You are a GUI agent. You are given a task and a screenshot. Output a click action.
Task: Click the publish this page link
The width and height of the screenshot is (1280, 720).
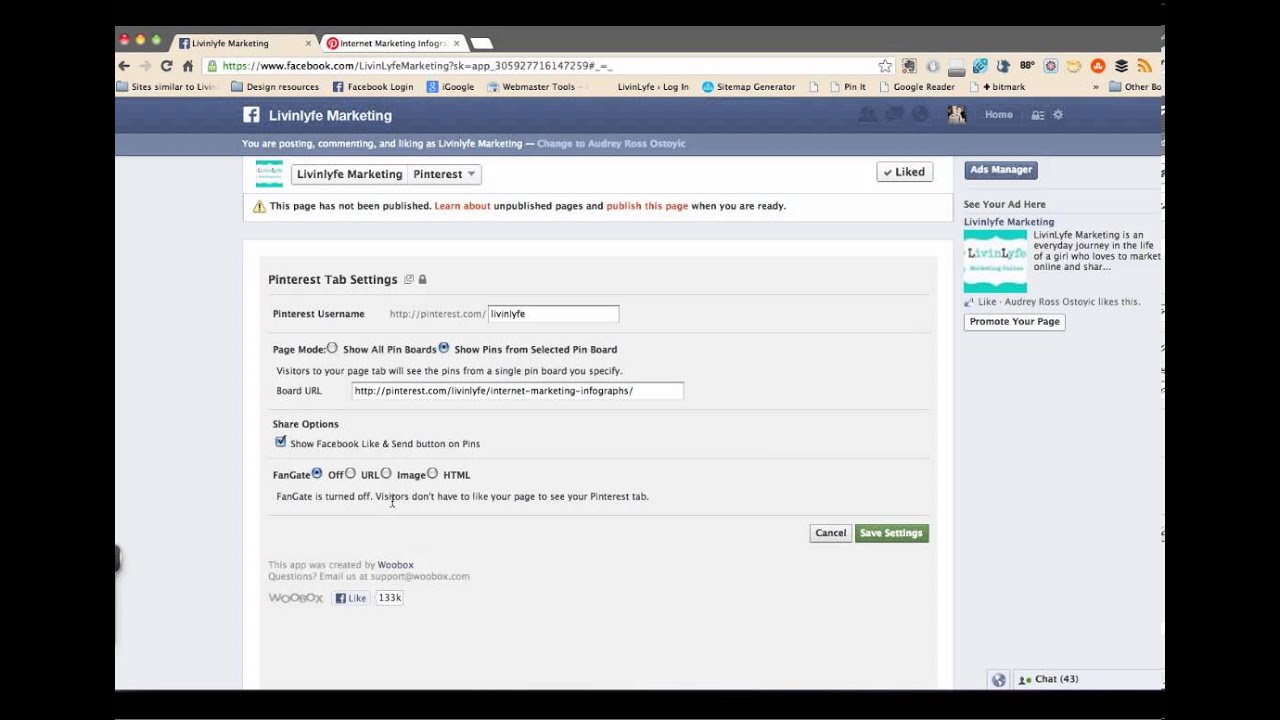pos(647,206)
